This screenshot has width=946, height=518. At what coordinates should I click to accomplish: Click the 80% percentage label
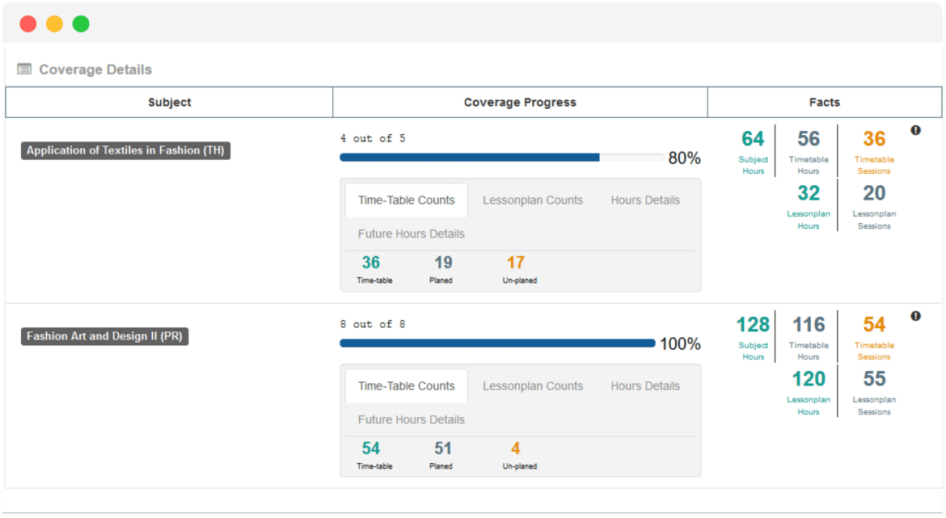point(684,158)
